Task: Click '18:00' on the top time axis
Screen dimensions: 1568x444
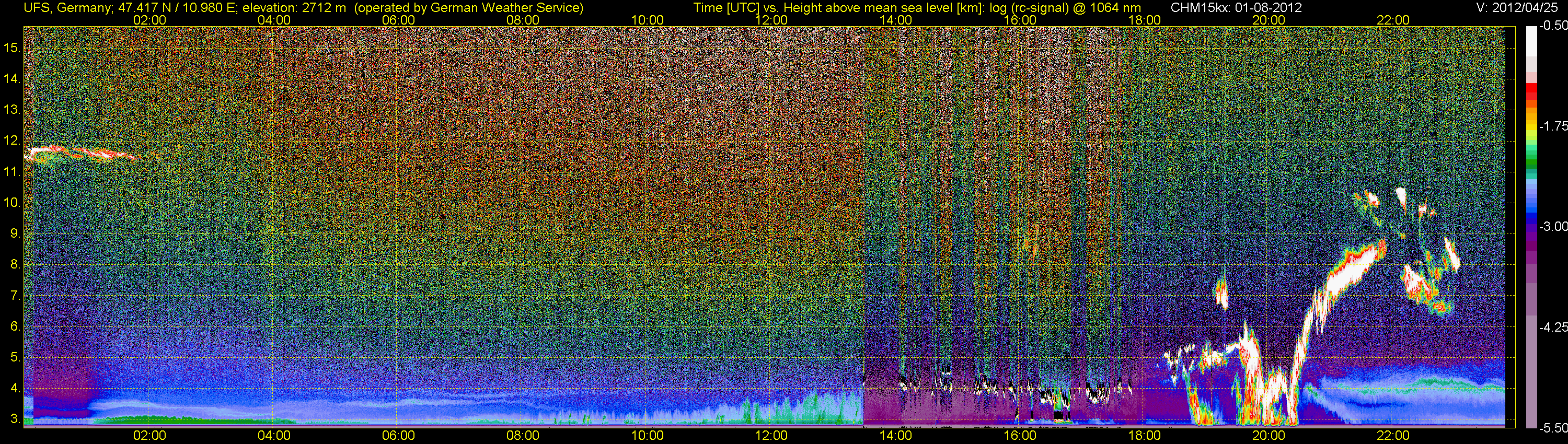Action: (1144, 20)
